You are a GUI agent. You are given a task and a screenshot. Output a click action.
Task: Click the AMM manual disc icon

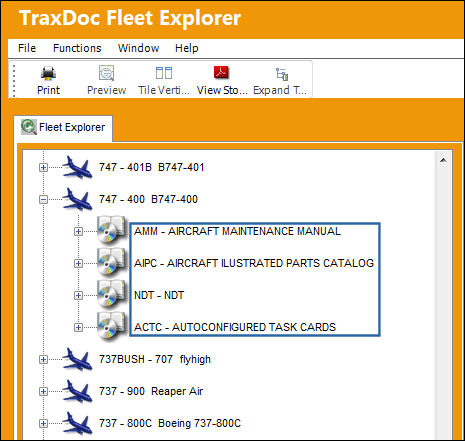[112, 230]
